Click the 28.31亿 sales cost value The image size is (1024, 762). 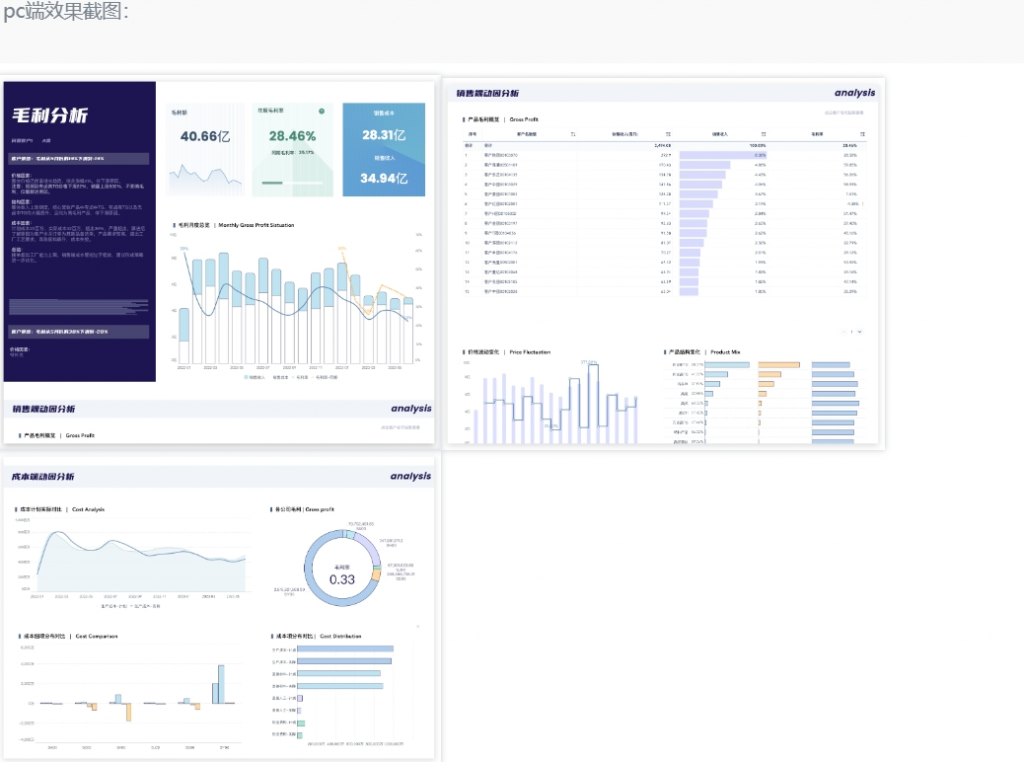point(384,135)
